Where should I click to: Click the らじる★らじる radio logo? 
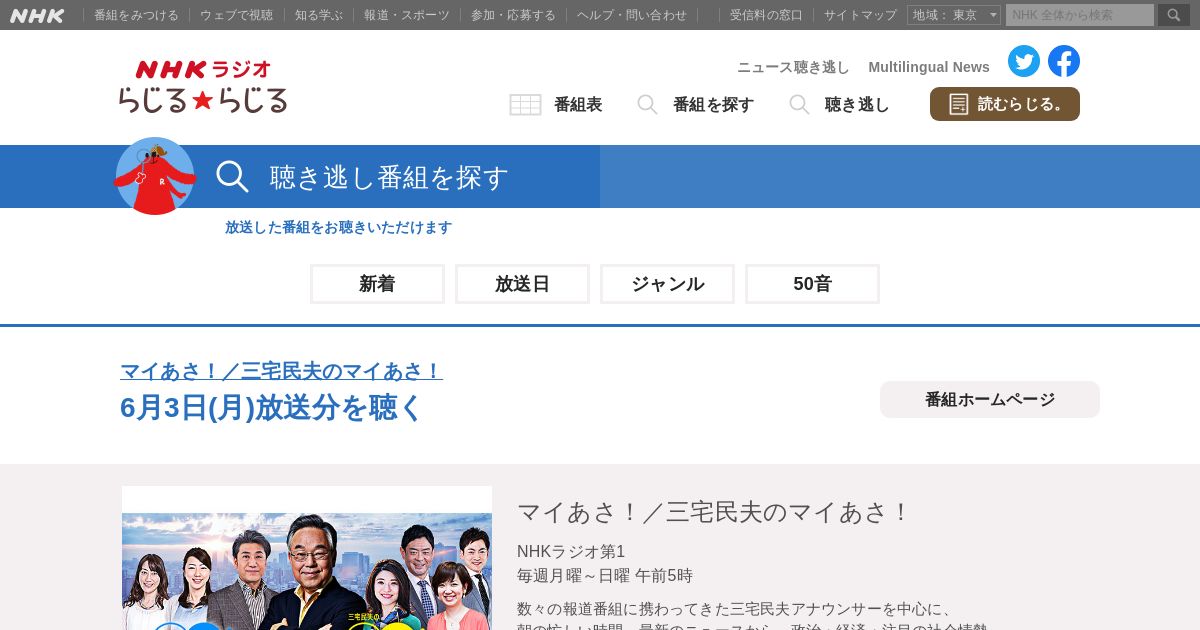tap(203, 86)
